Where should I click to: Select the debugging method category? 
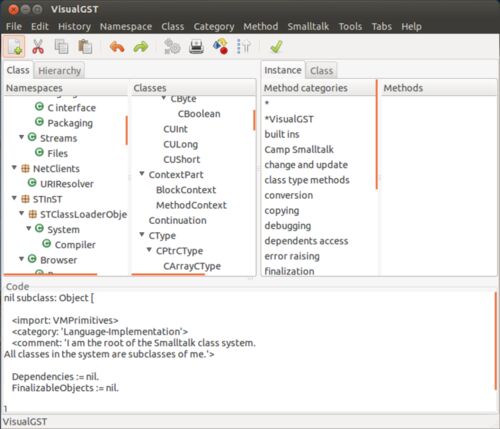tap(288, 226)
